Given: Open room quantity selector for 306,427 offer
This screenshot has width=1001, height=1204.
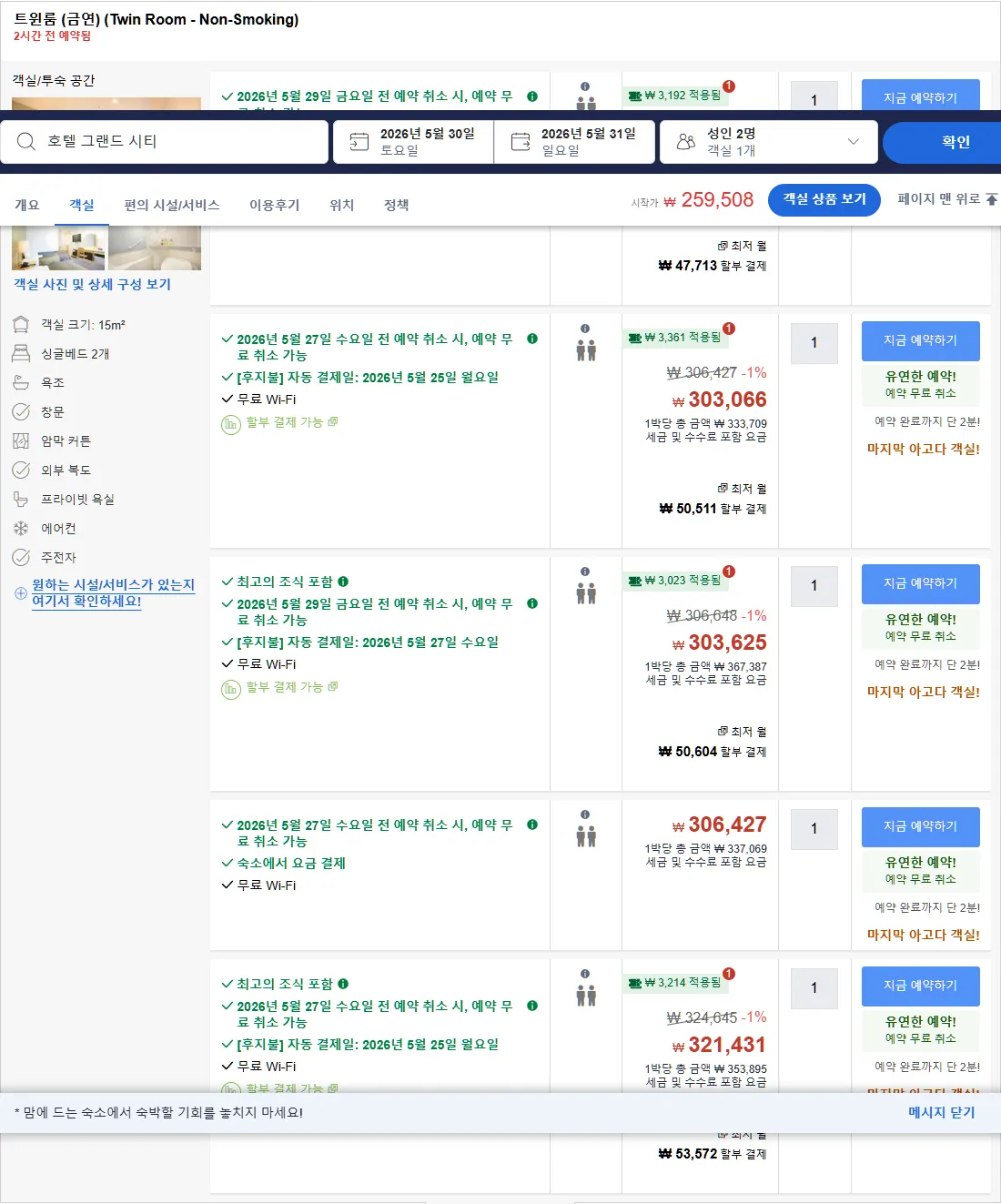Looking at the screenshot, I should pyautogui.click(x=814, y=829).
